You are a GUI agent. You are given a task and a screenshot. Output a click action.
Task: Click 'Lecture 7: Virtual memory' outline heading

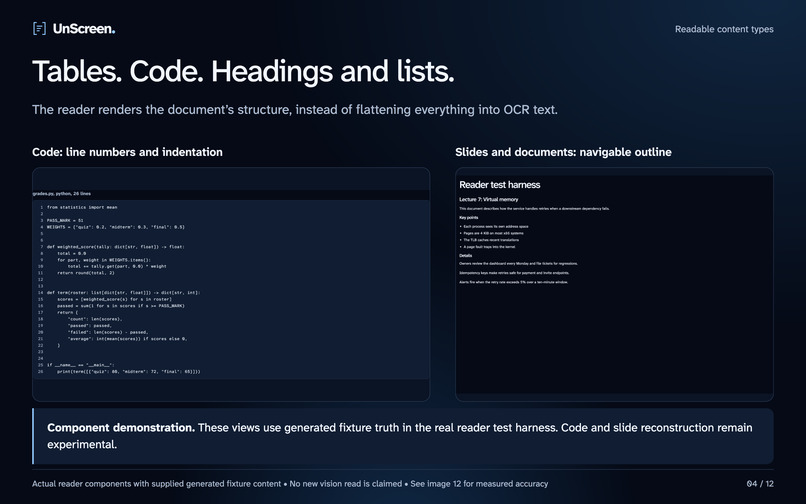pos(489,200)
